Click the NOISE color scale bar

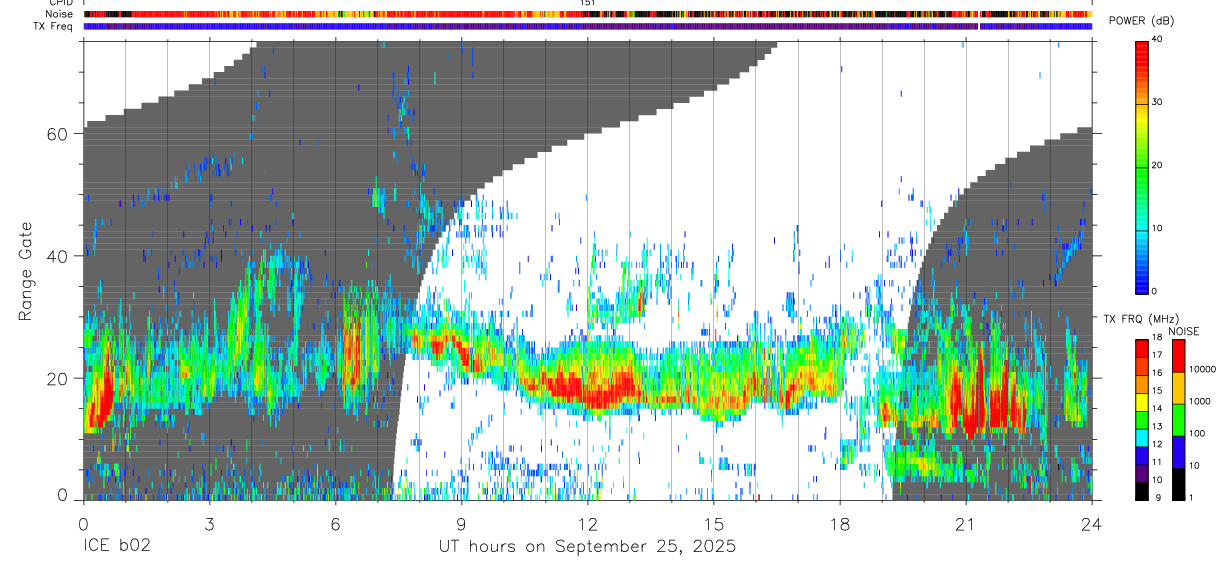(1179, 420)
